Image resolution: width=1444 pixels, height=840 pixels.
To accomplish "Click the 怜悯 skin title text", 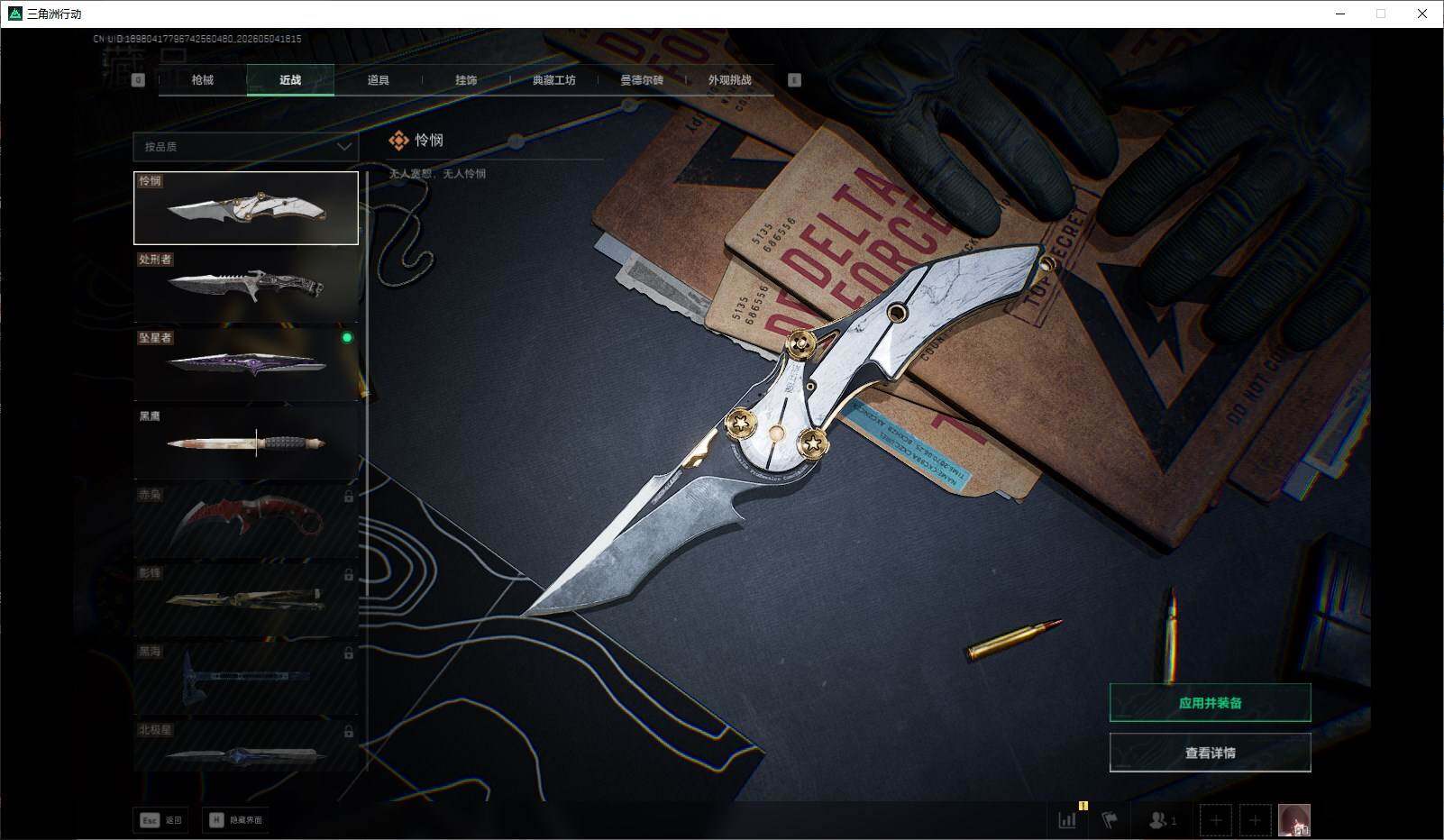I will coord(429,141).
